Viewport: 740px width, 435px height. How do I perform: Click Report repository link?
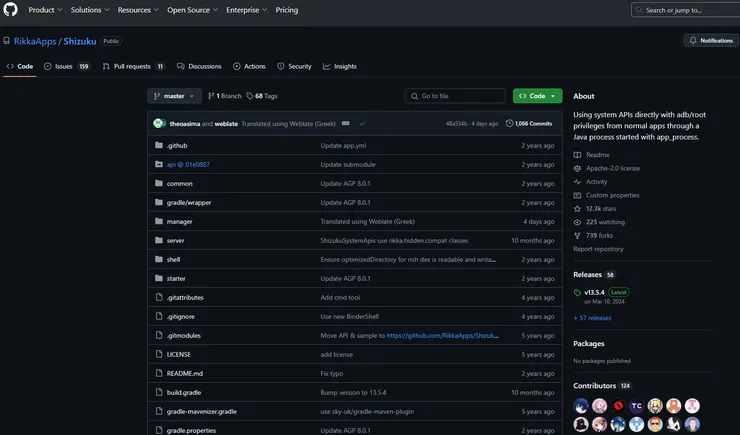click(598, 249)
